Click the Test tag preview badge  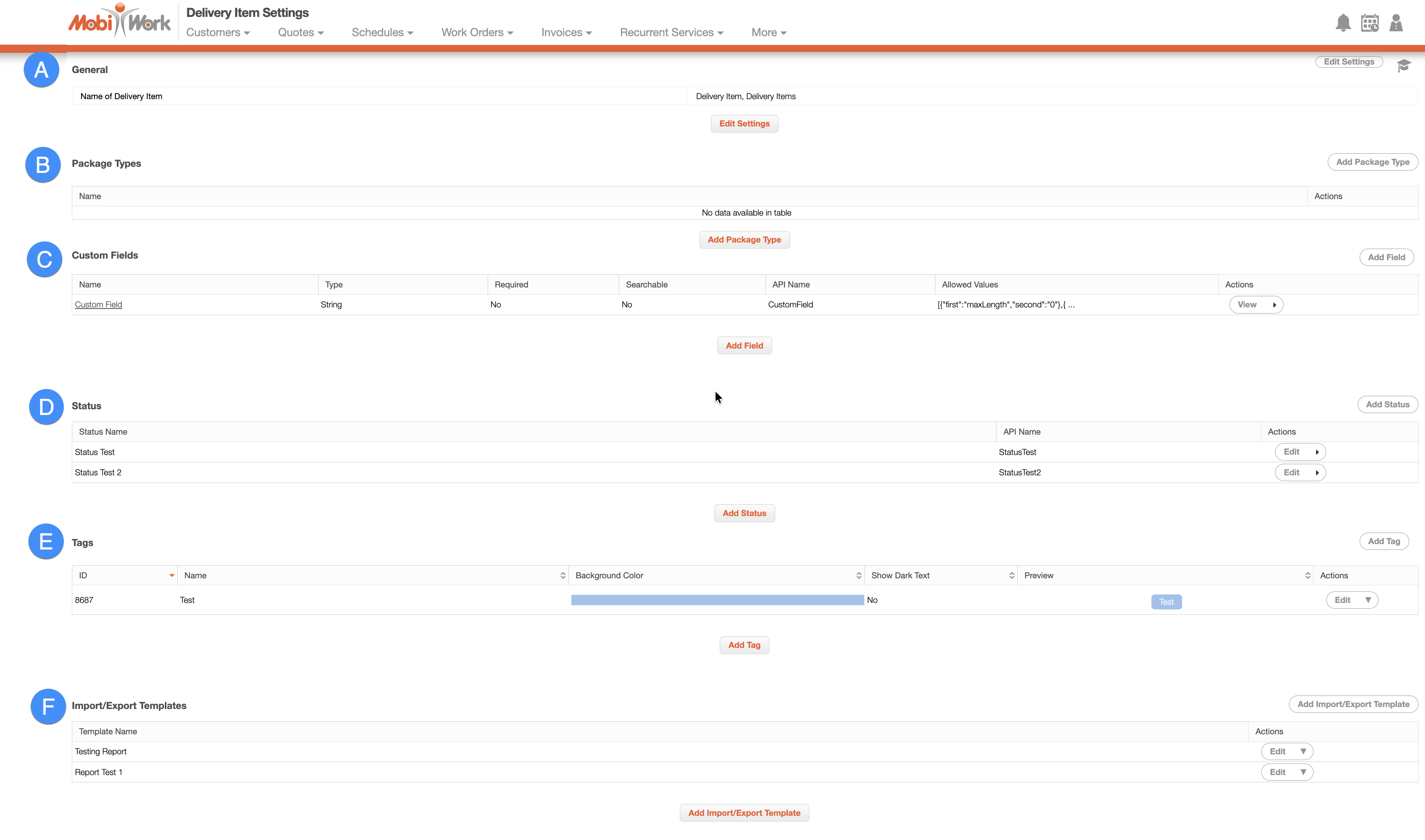click(1166, 602)
